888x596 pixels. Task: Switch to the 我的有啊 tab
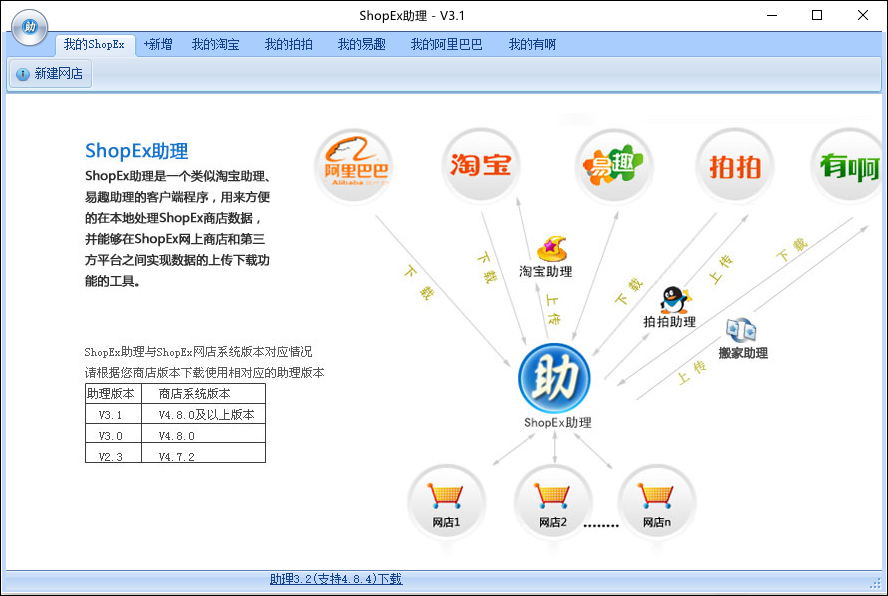[x=532, y=44]
